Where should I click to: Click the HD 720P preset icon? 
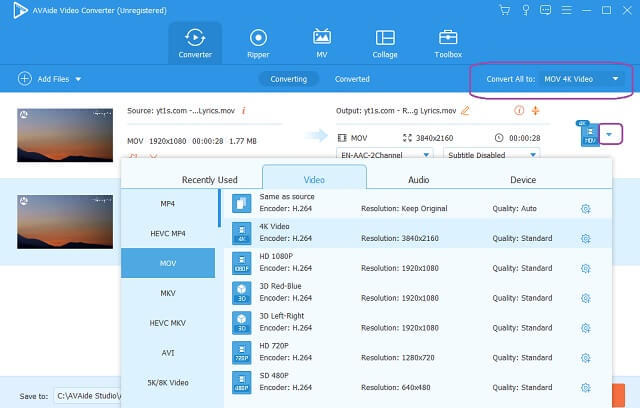point(242,352)
